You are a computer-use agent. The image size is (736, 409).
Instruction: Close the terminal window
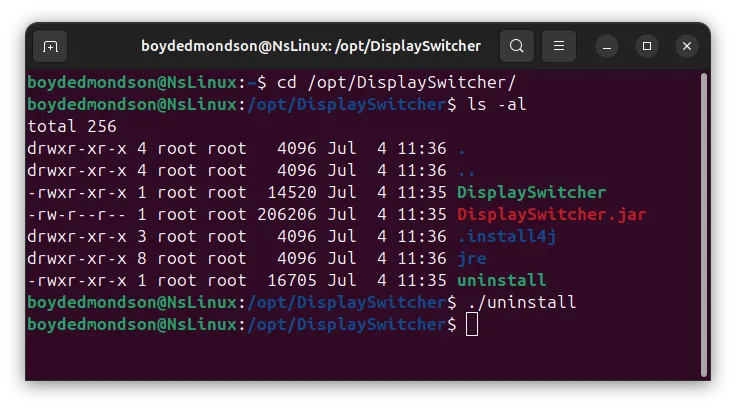pos(687,46)
